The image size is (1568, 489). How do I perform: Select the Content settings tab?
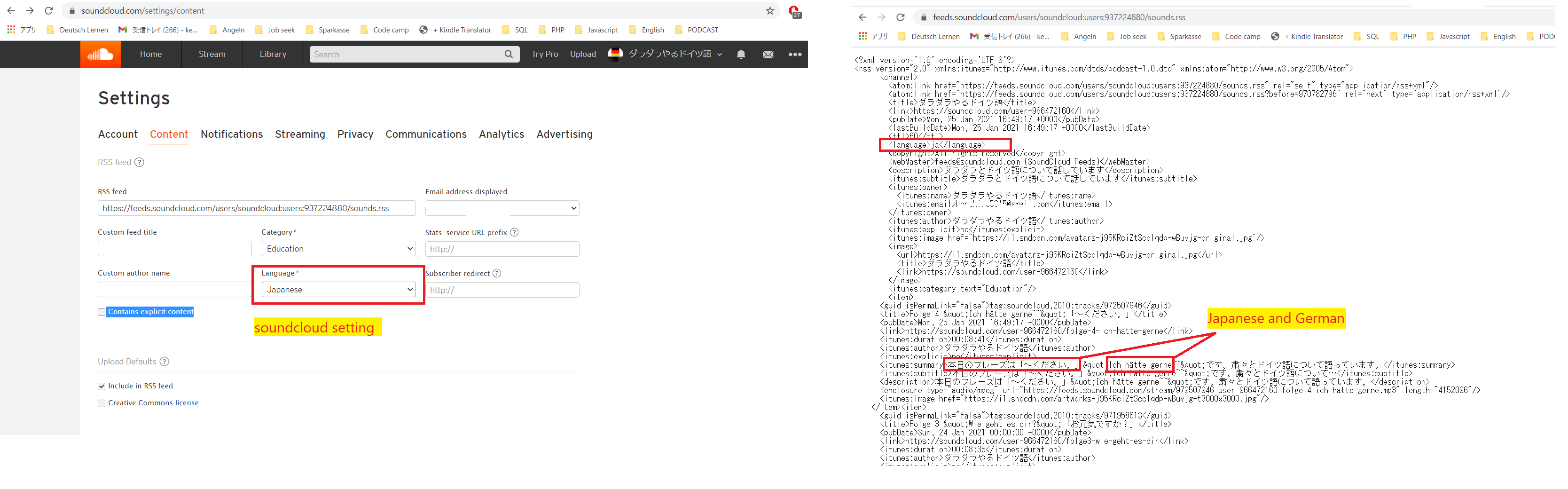169,134
